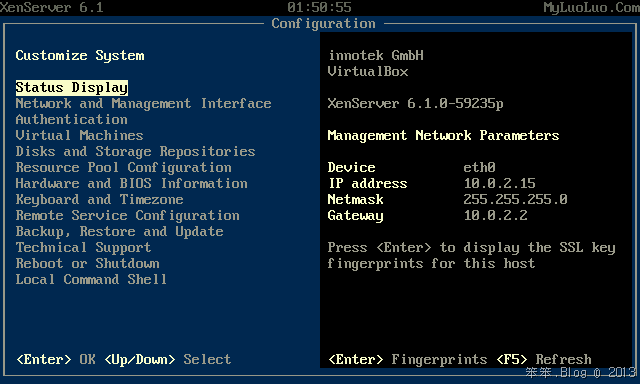Screen dimensions: 640x384
Task: Choose Reboot or Shutdown
Action: click(87, 263)
